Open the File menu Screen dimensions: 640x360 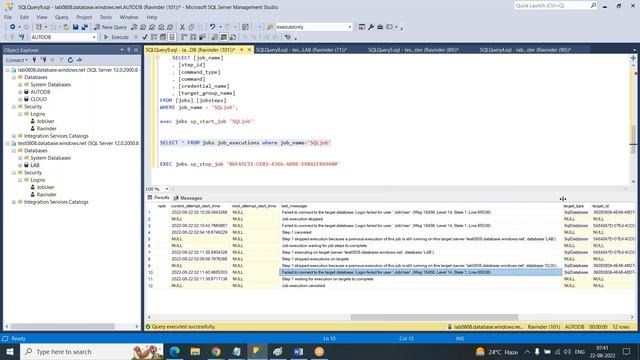[8, 17]
